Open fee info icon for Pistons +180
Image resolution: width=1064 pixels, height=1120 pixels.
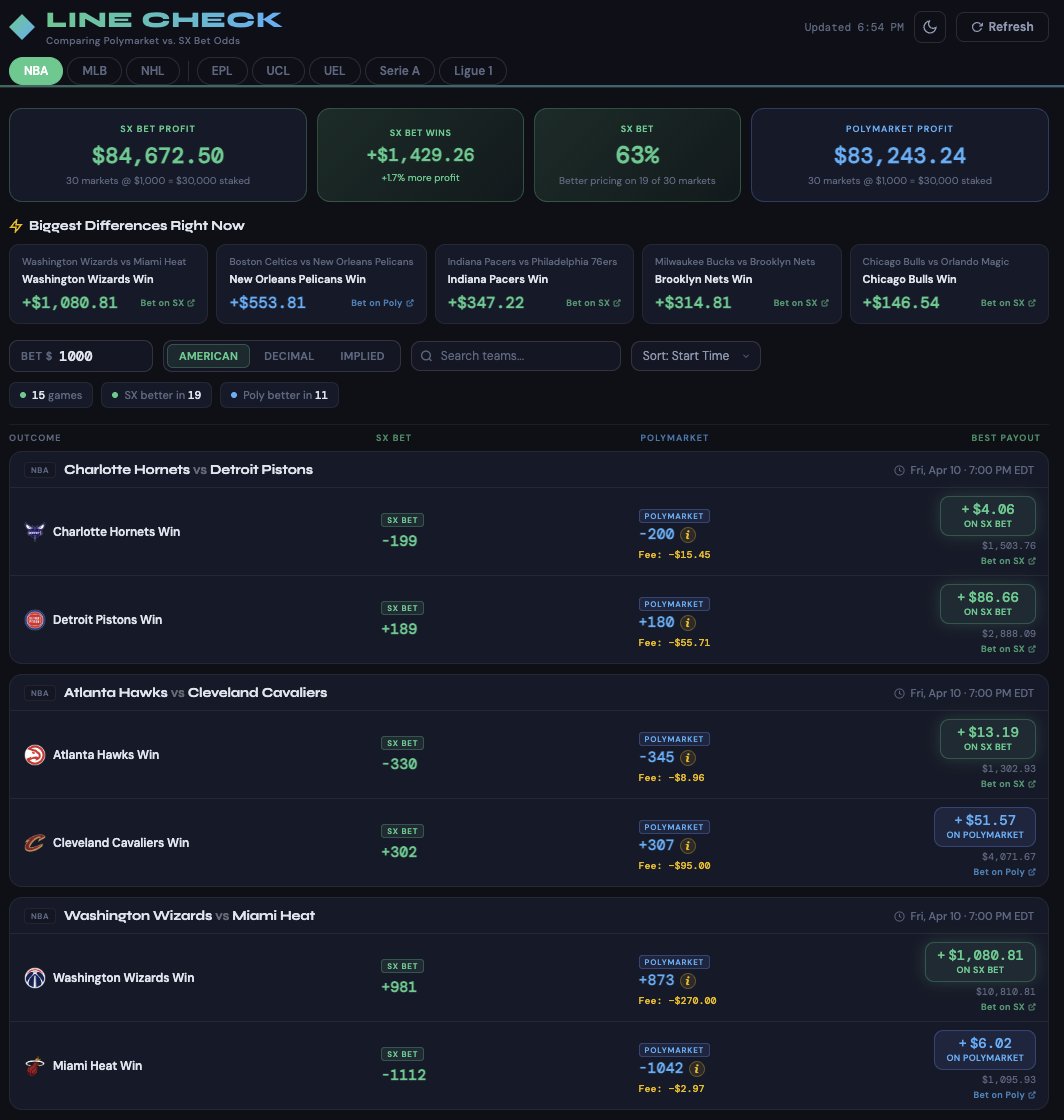(x=688, y=622)
